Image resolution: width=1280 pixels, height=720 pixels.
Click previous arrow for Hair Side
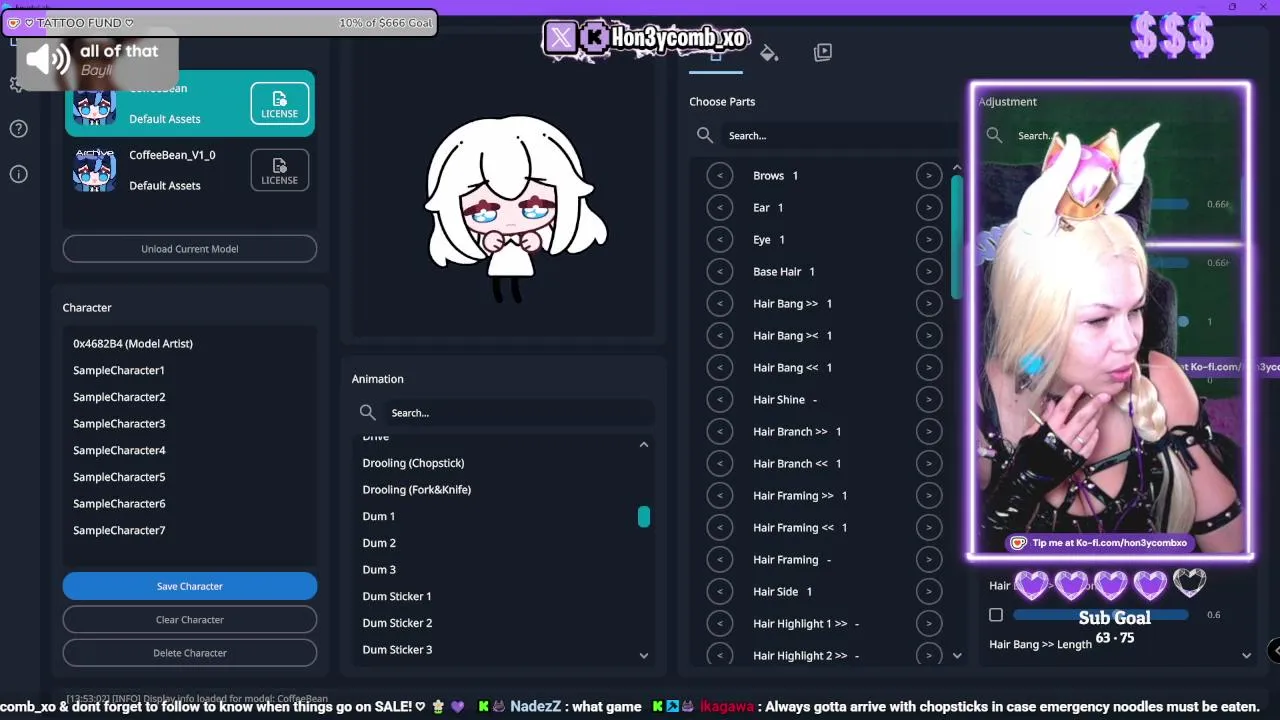pos(719,592)
